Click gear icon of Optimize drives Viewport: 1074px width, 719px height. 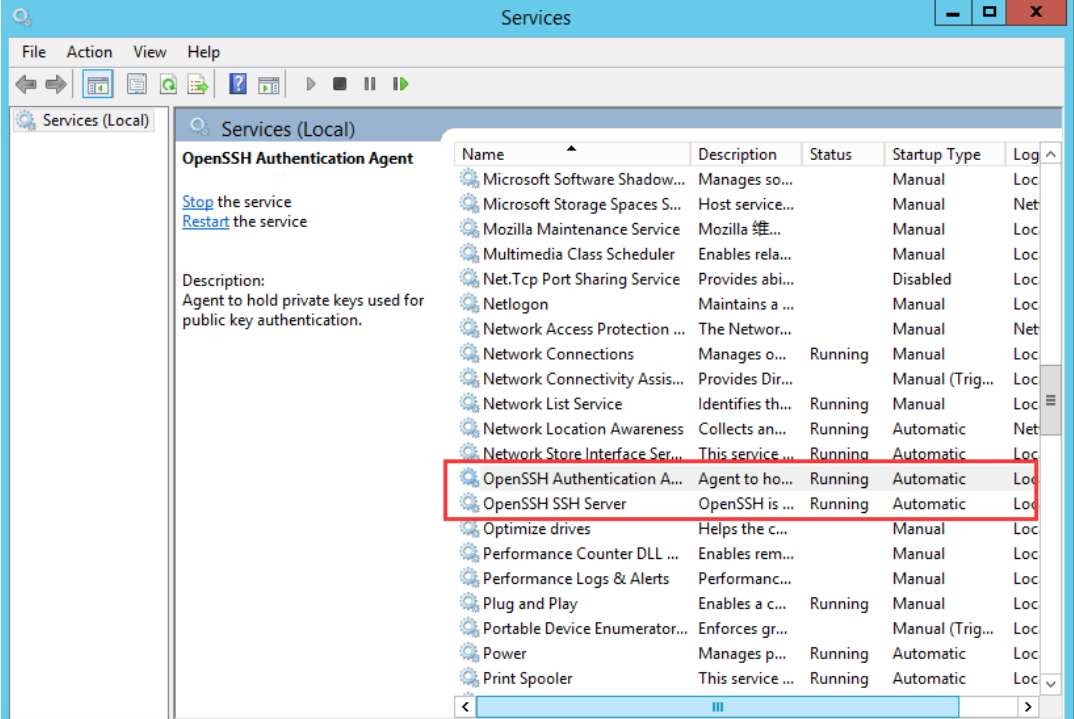pos(469,529)
